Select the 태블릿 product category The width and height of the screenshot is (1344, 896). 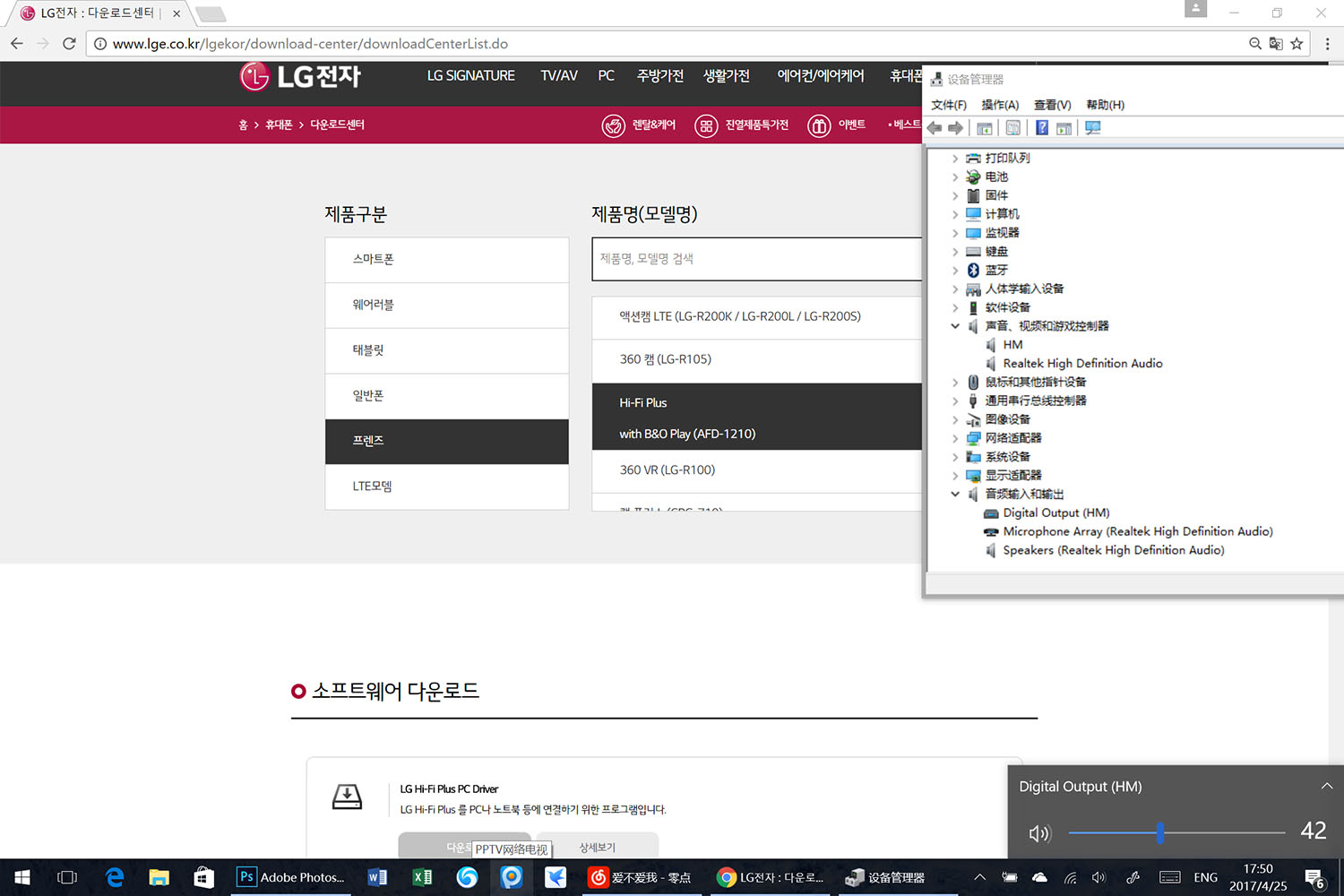coord(447,350)
